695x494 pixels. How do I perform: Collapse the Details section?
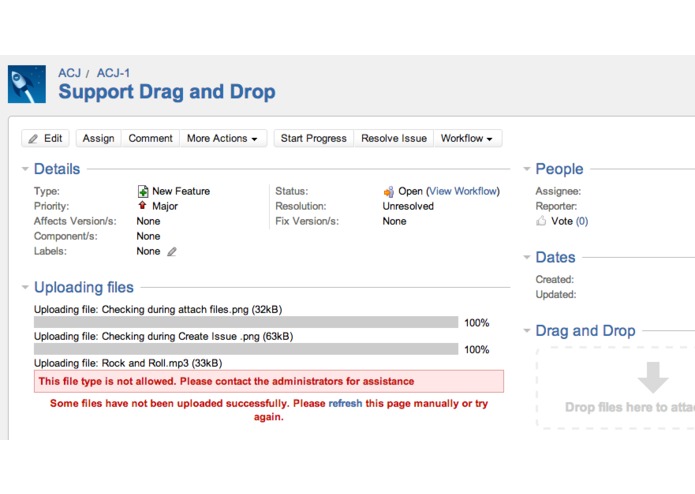(25, 169)
